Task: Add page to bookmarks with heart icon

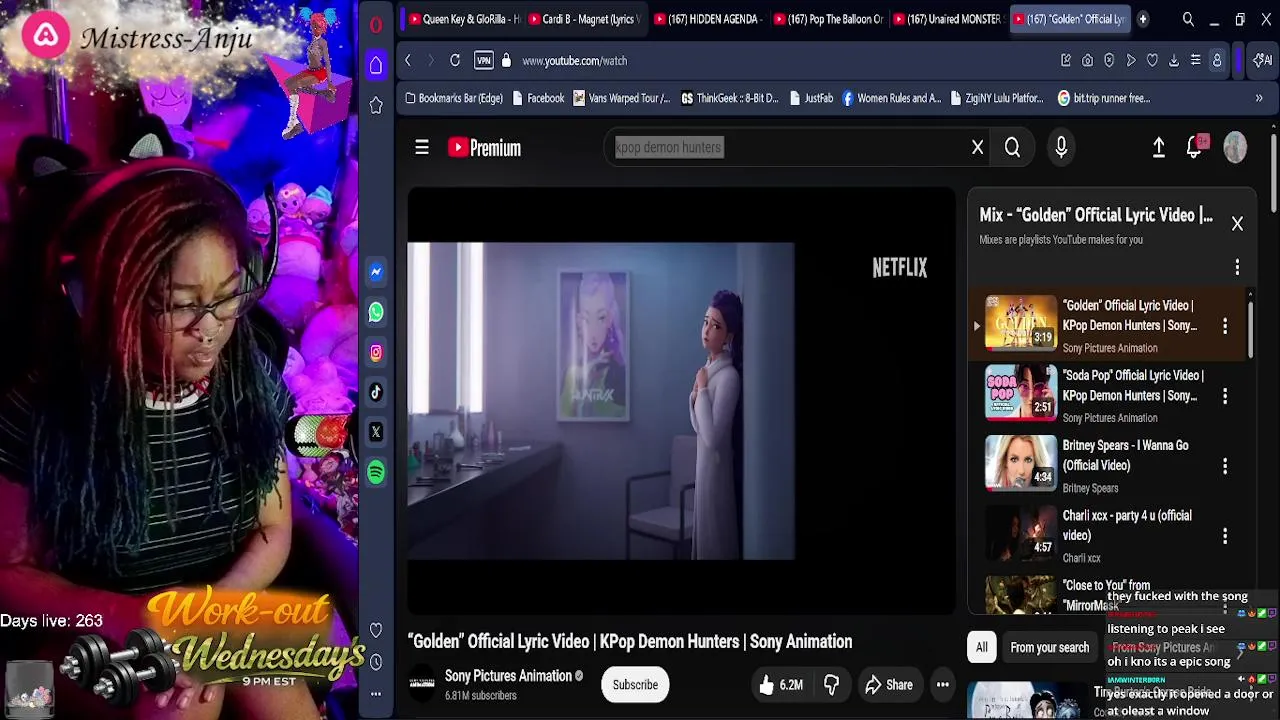Action: point(1152,61)
